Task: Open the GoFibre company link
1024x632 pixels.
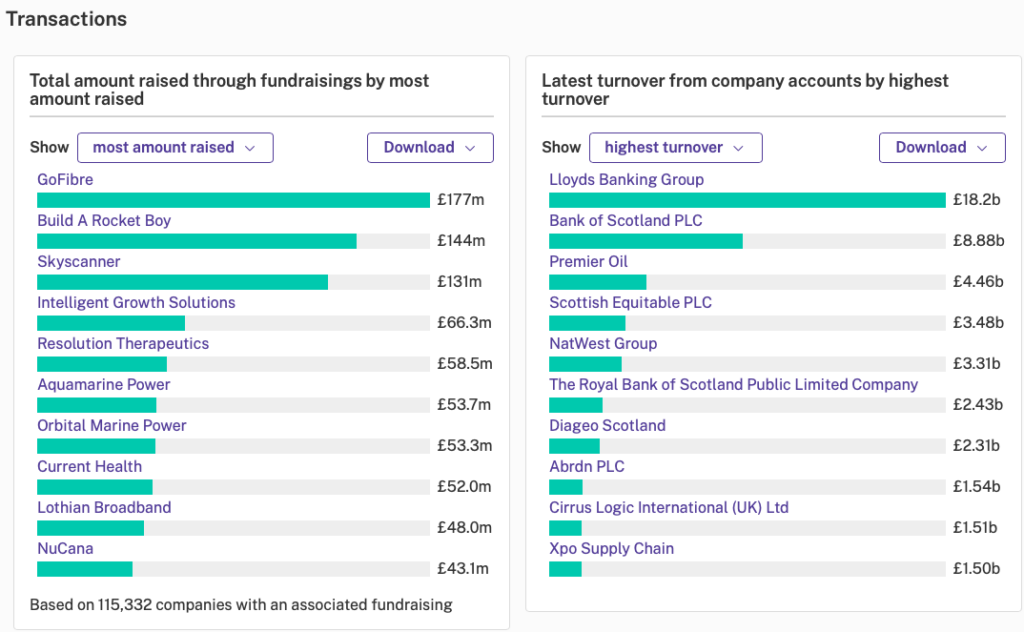Action: coord(65,180)
